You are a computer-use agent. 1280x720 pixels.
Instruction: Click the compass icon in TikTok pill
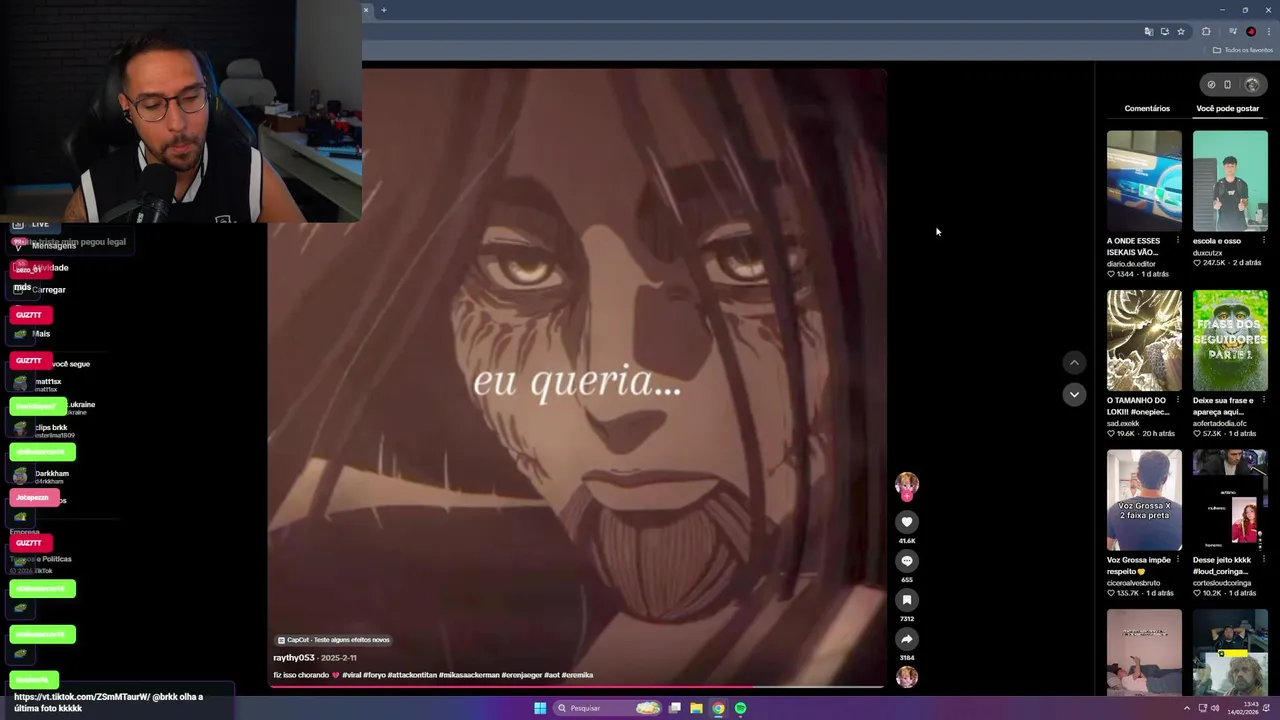[x=1211, y=85]
